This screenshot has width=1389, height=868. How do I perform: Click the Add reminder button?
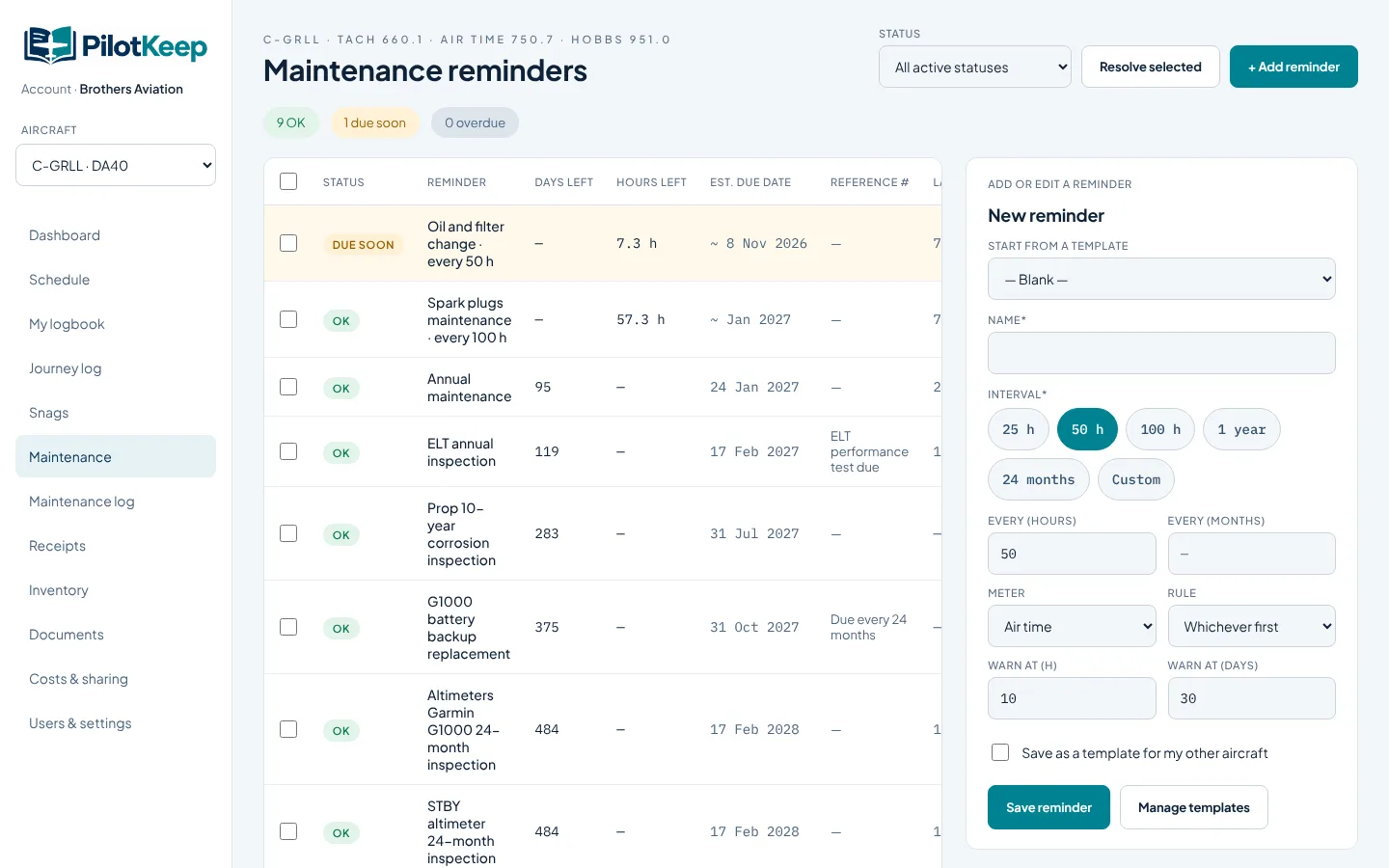coord(1294,67)
